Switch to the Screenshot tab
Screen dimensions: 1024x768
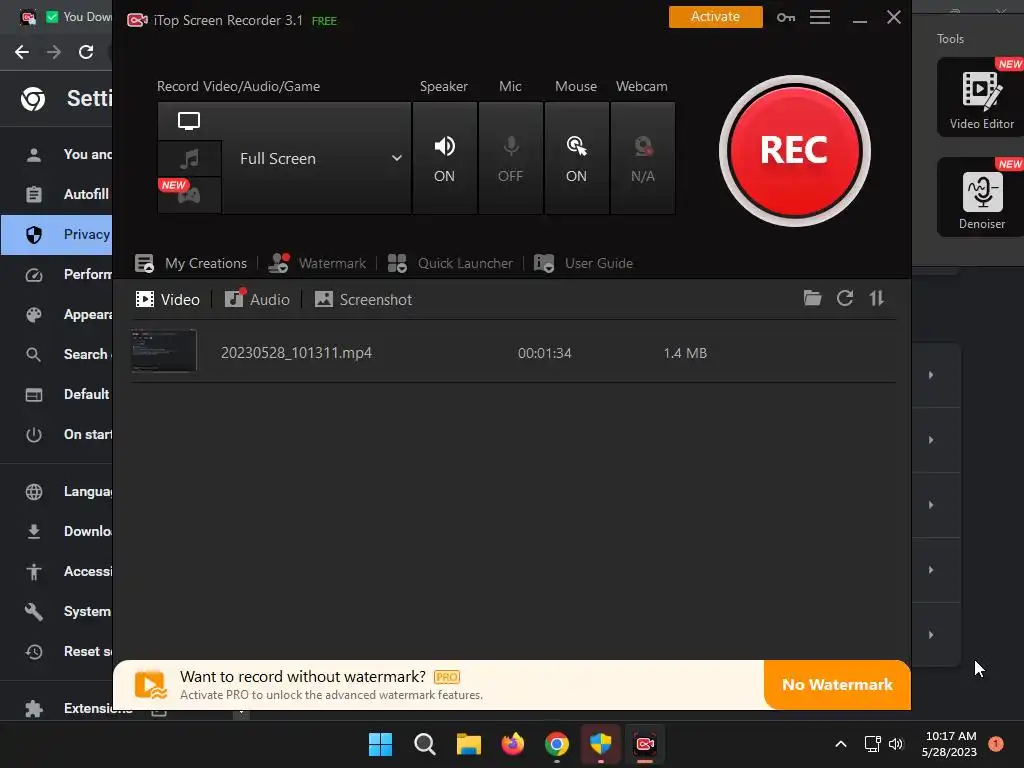(363, 300)
